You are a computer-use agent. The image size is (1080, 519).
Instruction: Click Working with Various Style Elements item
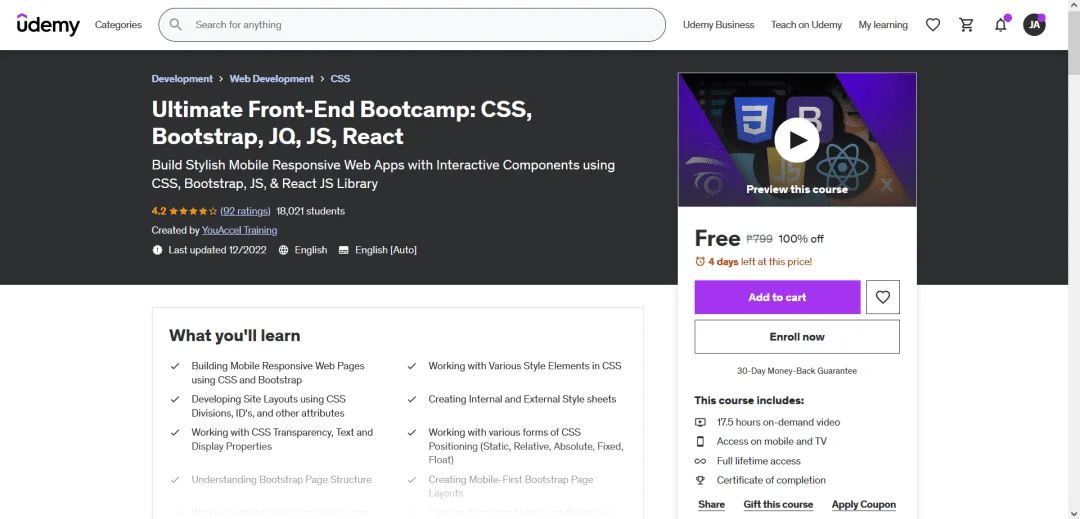point(525,366)
